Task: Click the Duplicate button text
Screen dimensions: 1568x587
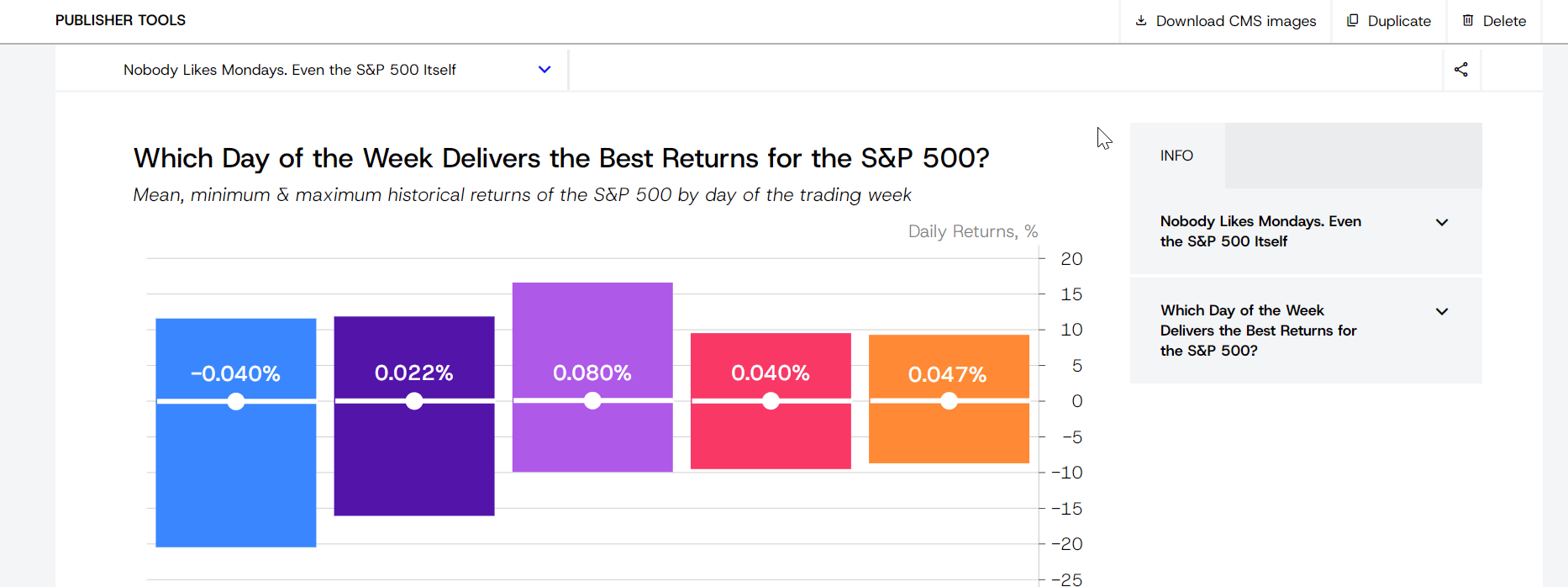Action: [1399, 21]
